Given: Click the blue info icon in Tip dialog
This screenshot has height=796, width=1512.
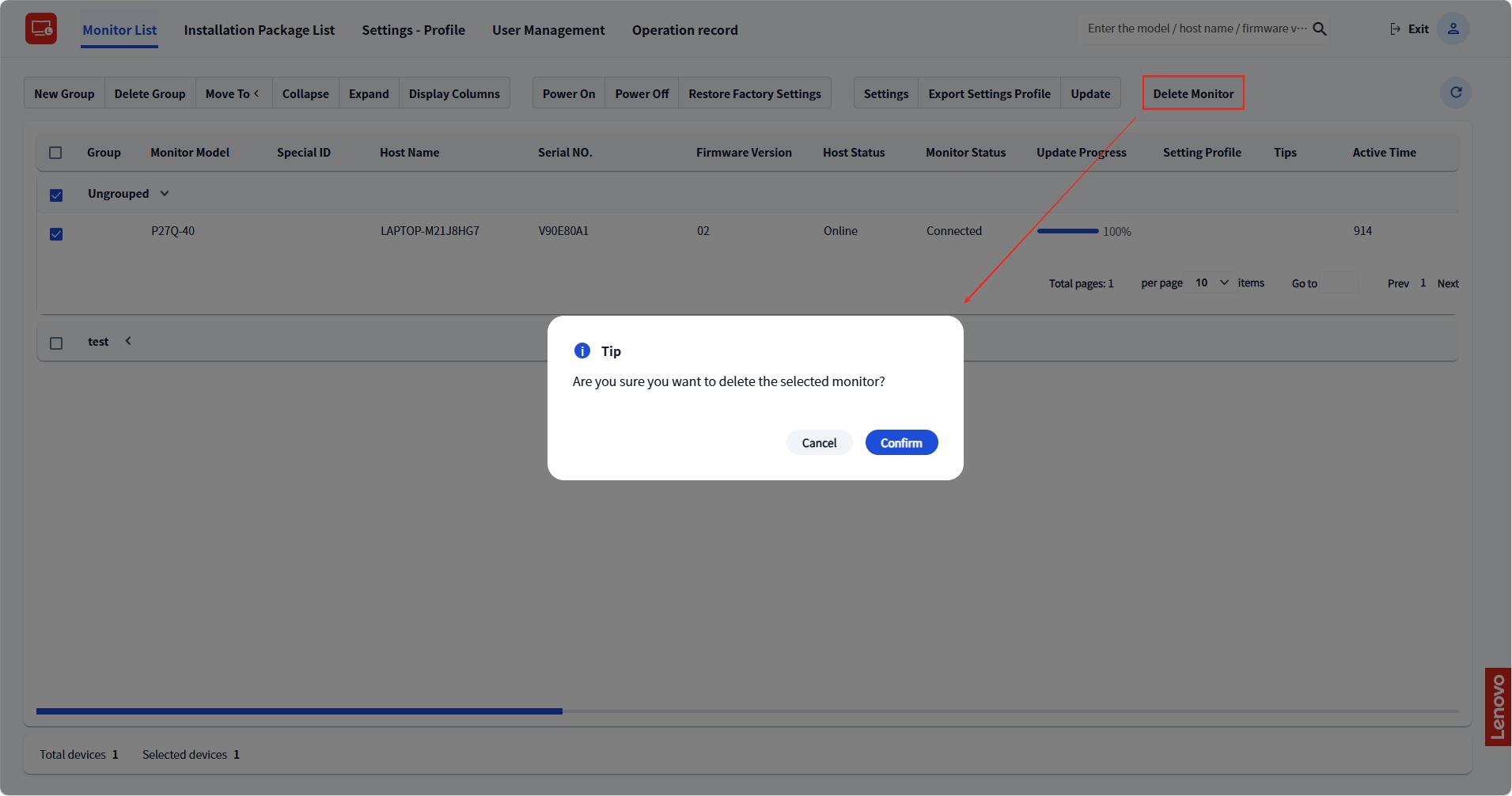Looking at the screenshot, I should [x=582, y=351].
